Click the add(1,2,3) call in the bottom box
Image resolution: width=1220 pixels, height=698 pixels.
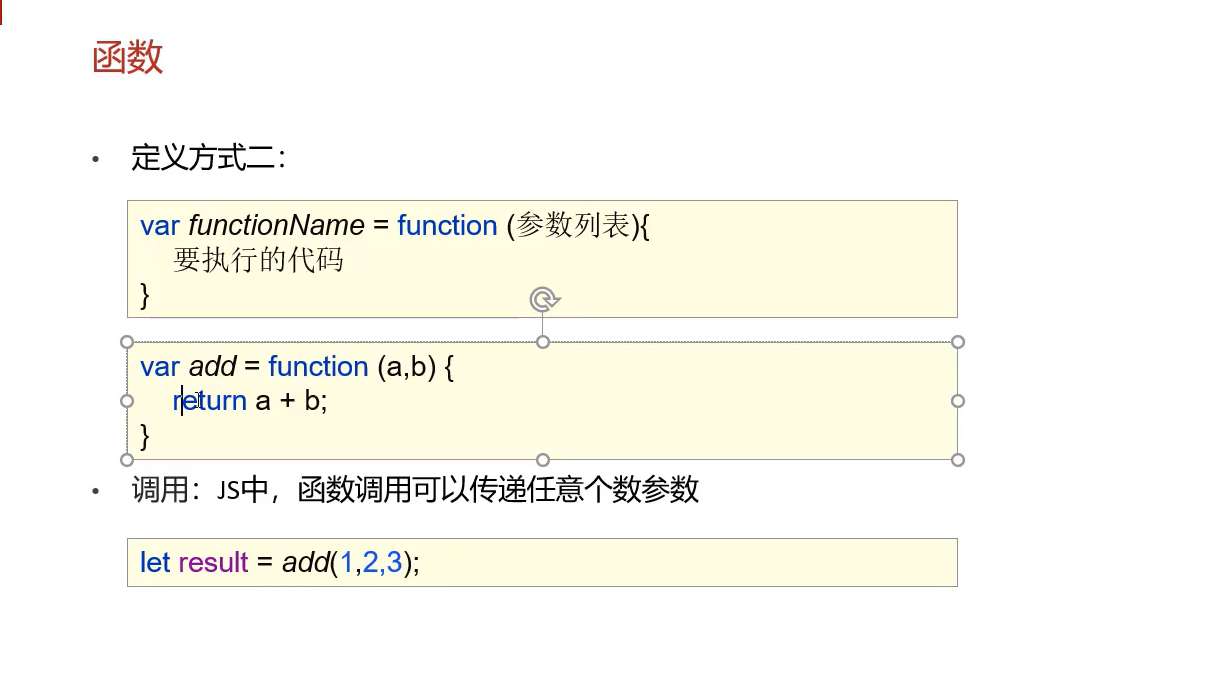point(346,563)
